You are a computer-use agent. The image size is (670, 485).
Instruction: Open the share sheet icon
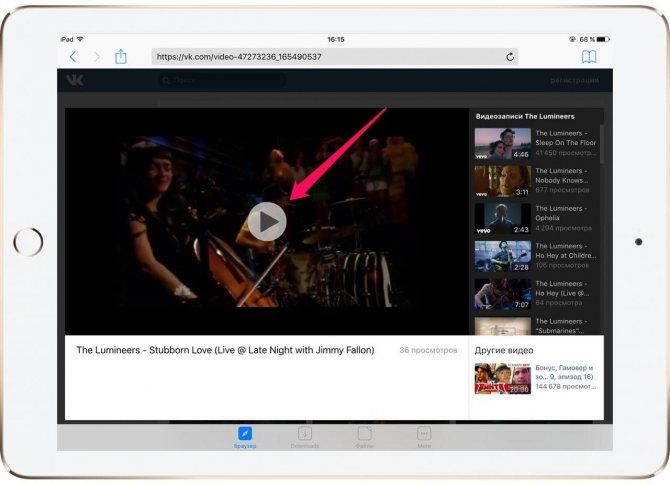click(x=121, y=56)
